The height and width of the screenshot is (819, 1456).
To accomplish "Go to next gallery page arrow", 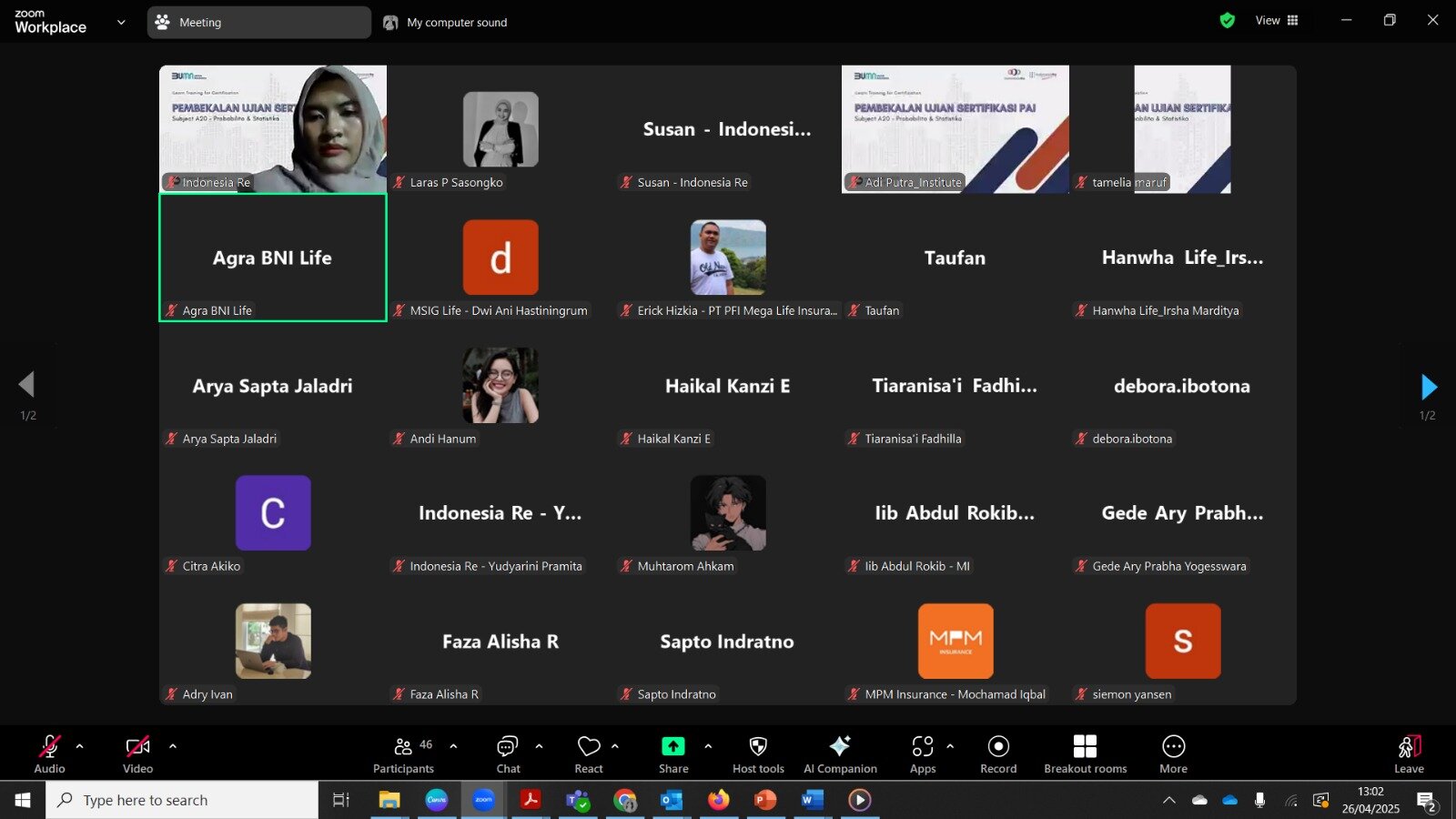I will (1429, 387).
